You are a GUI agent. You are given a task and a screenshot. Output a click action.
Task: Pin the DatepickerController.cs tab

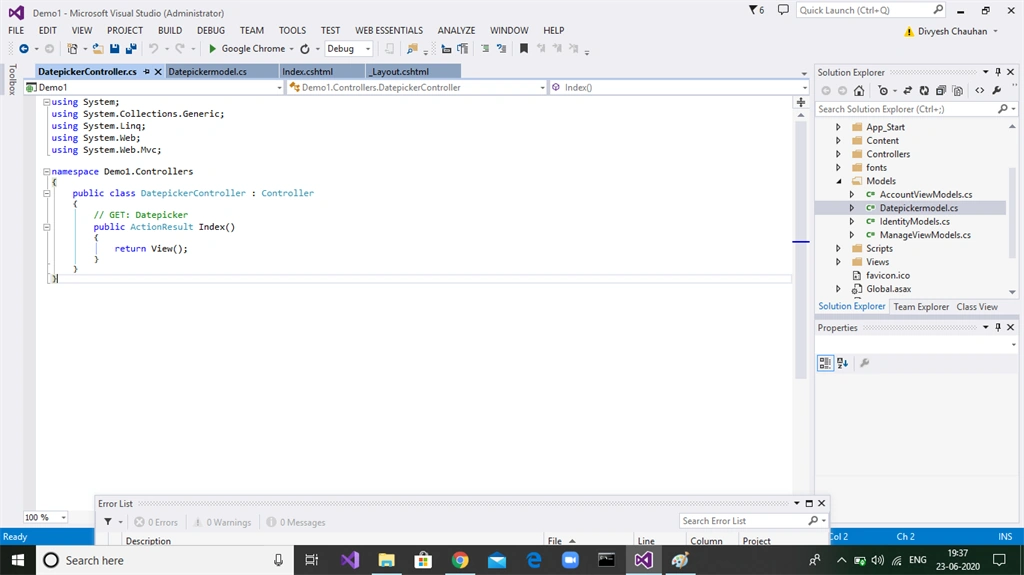(146, 72)
